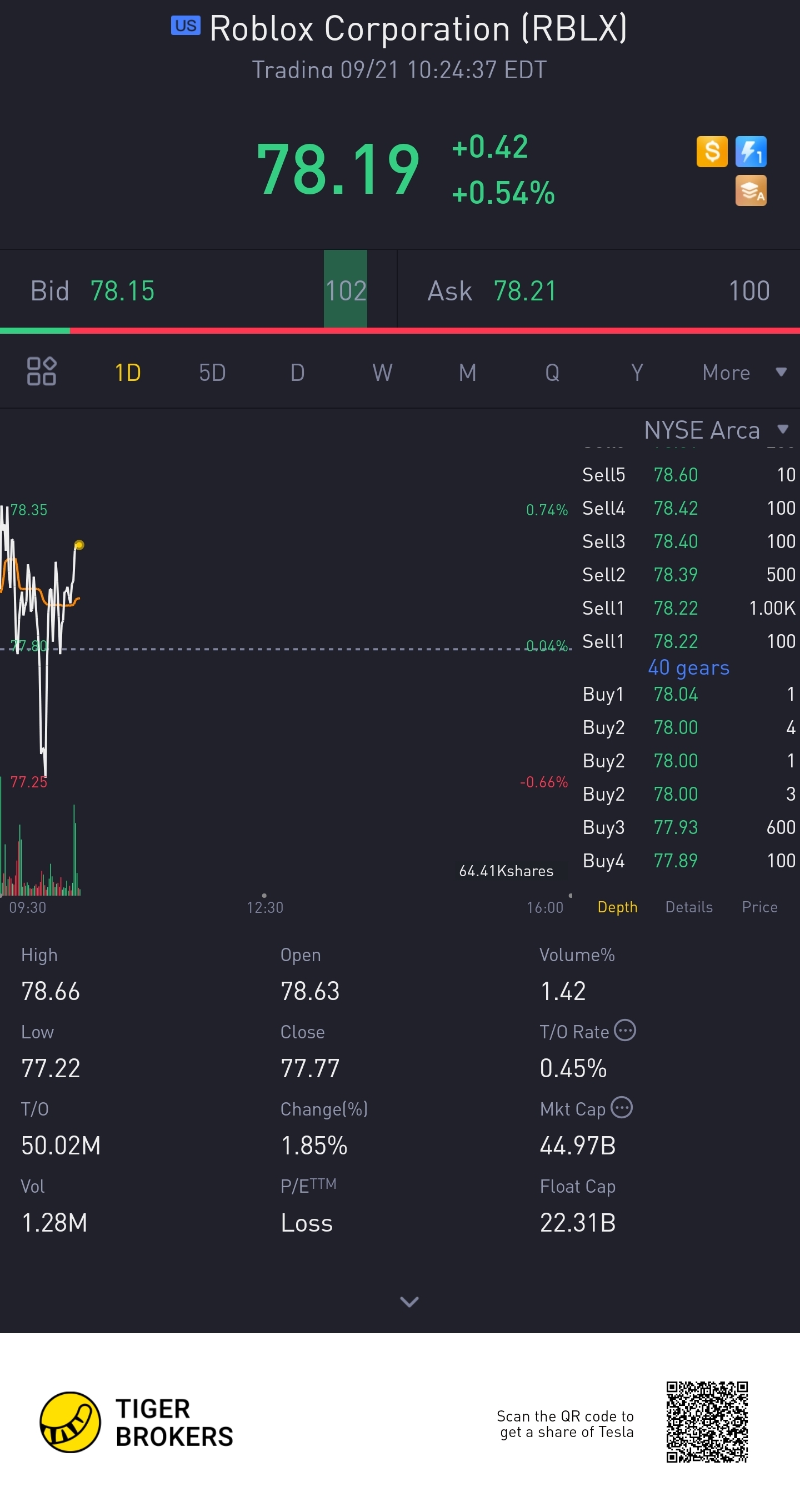Tap the +0.54% change value
Screen dimensions: 800x1512
coord(503,193)
